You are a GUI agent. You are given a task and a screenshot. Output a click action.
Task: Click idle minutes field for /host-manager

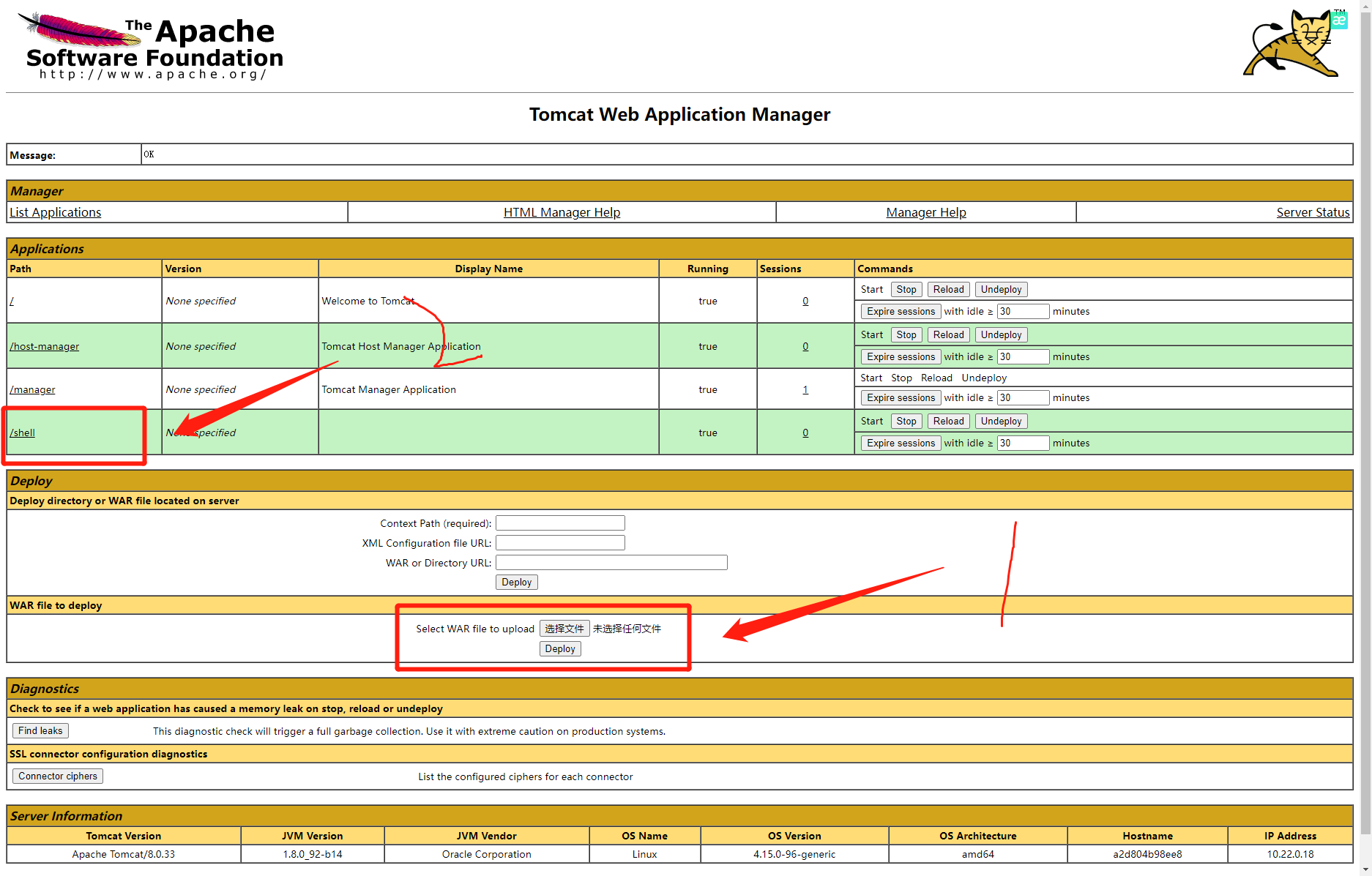(1023, 357)
